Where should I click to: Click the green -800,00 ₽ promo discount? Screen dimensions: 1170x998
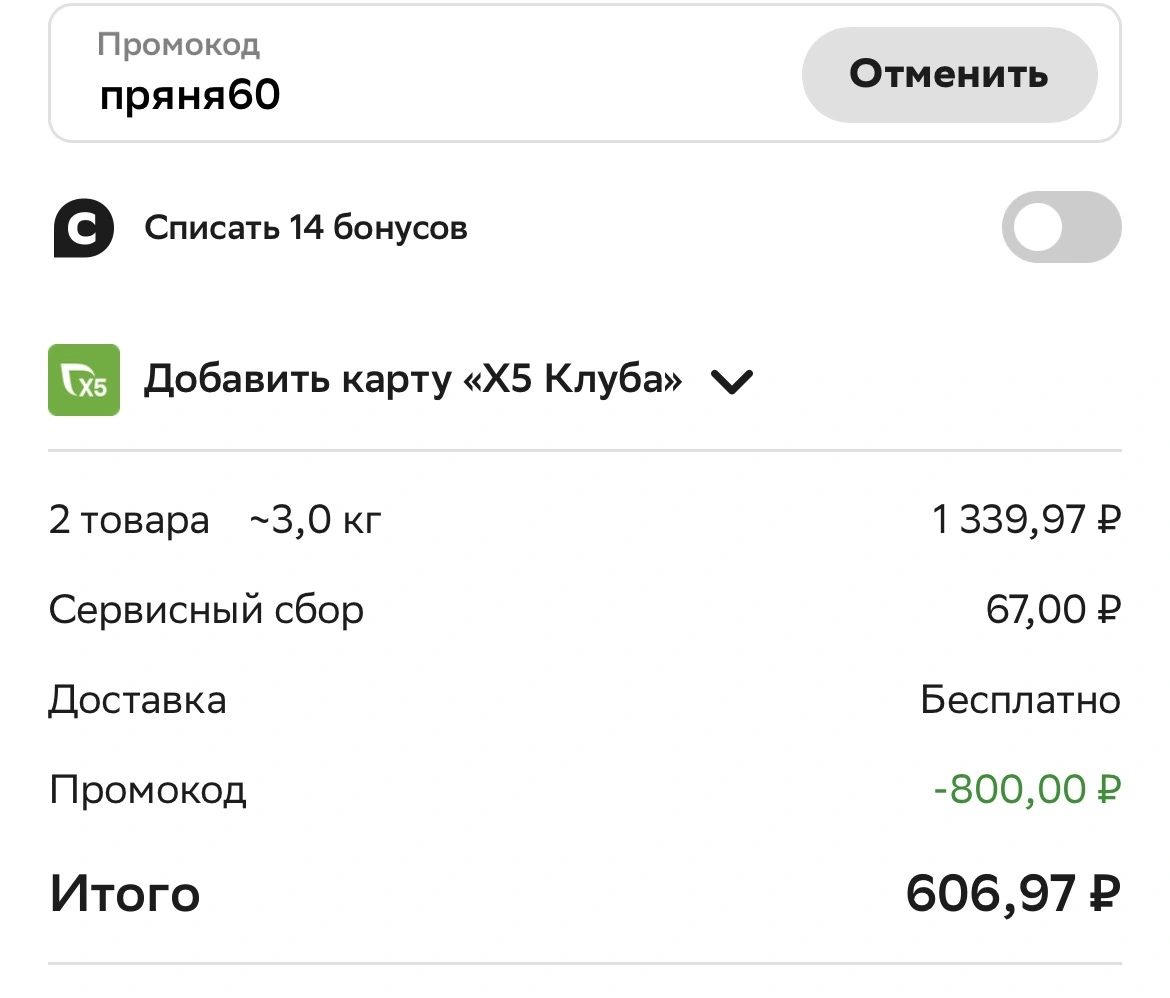click(x=1027, y=790)
